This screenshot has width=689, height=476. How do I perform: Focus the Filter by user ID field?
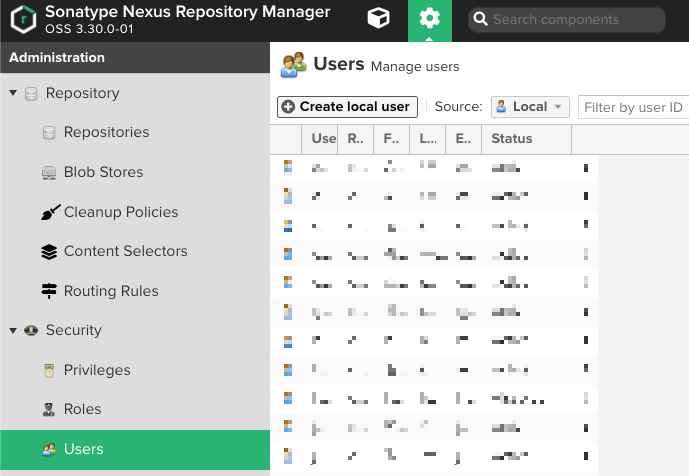(x=633, y=107)
